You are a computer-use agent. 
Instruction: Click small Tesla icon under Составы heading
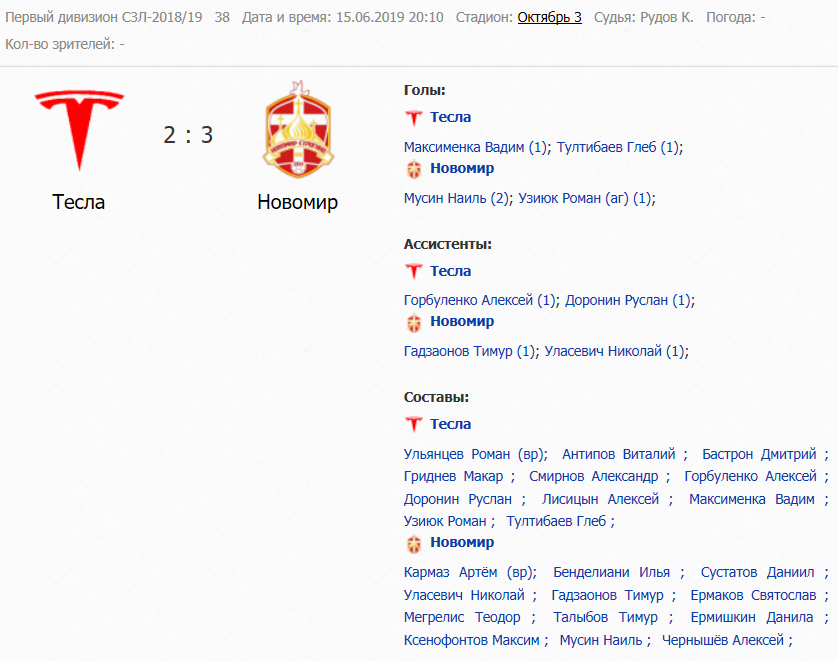(x=414, y=424)
